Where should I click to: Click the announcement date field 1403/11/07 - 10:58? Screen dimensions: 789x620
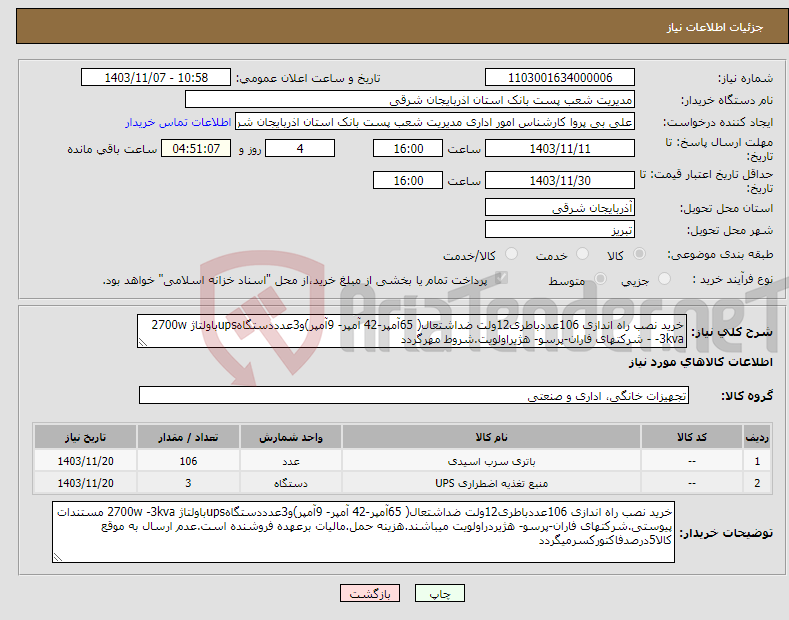[x=156, y=78]
